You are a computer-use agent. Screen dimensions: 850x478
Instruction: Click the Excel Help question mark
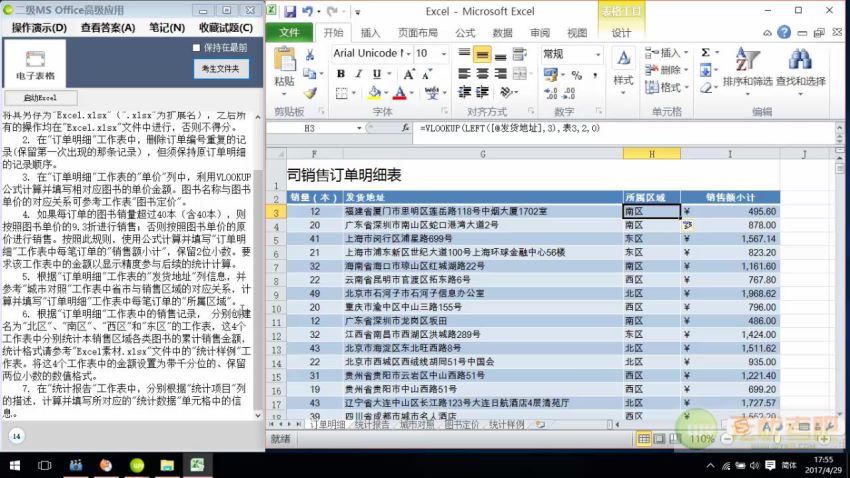pyautogui.click(x=784, y=33)
